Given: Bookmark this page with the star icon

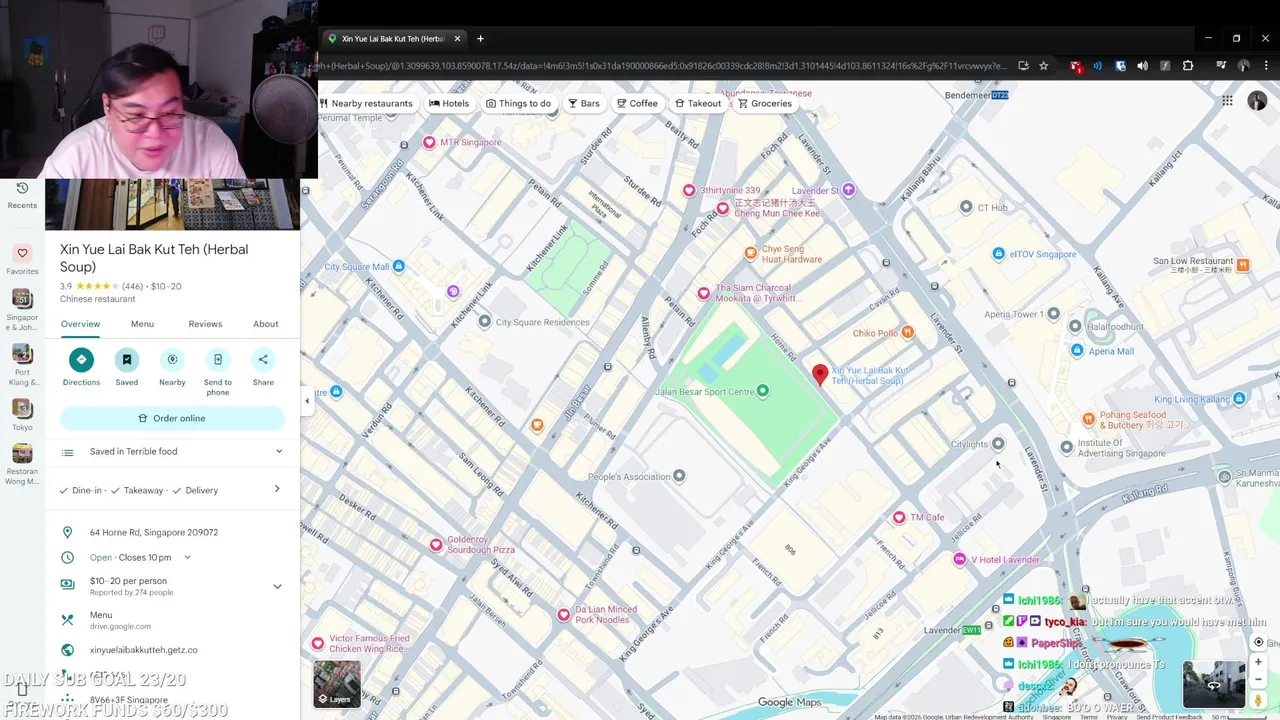Looking at the screenshot, I should click(x=1044, y=66).
